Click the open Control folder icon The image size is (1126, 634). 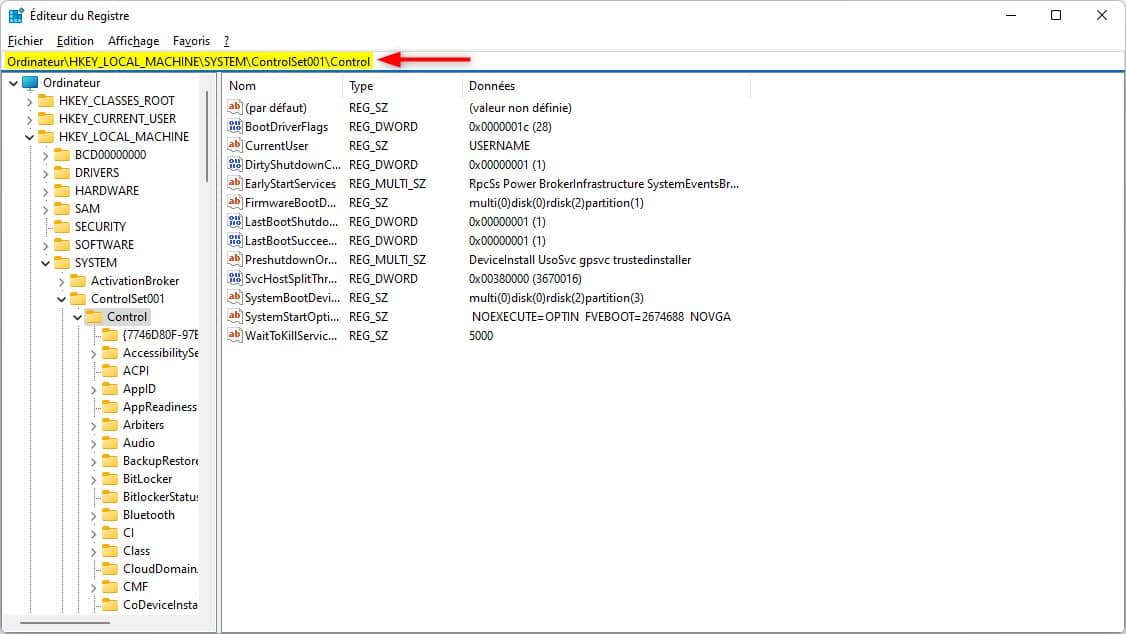(x=94, y=317)
